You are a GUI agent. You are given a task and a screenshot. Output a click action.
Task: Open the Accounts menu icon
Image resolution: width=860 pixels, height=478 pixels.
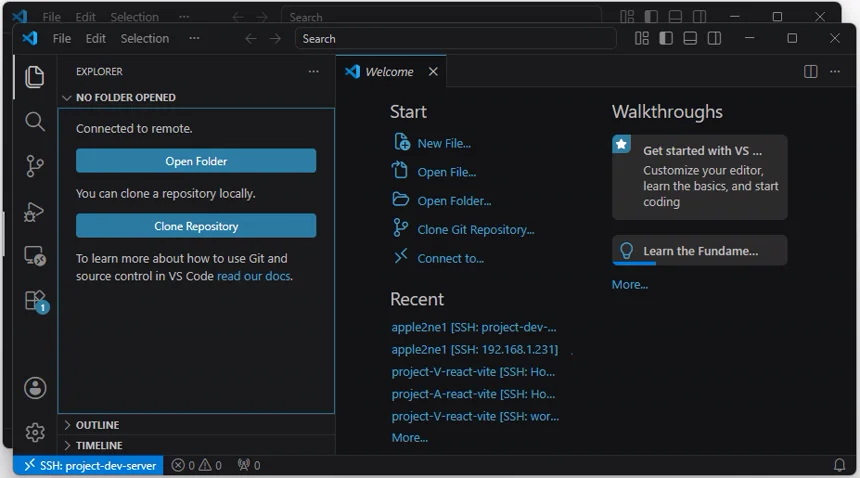point(35,388)
